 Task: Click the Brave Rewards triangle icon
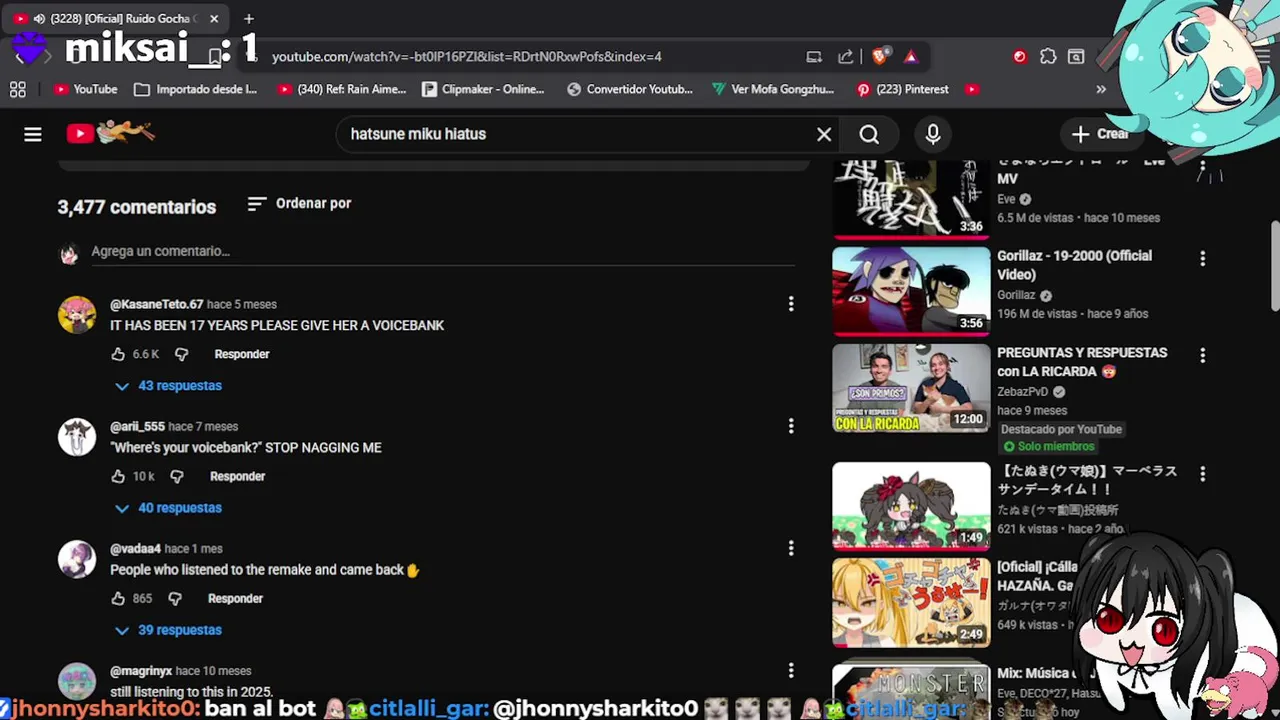coord(911,57)
